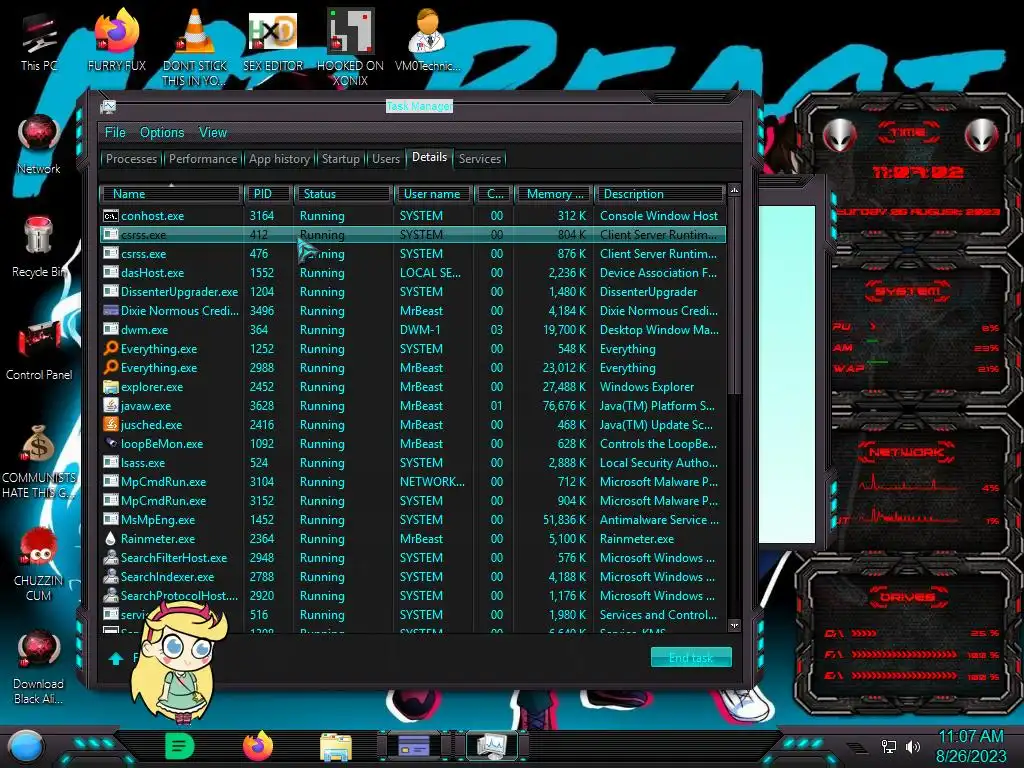The height and width of the screenshot is (768, 1024).
Task: Open File Explorer from the taskbar
Action: pyautogui.click(x=336, y=747)
